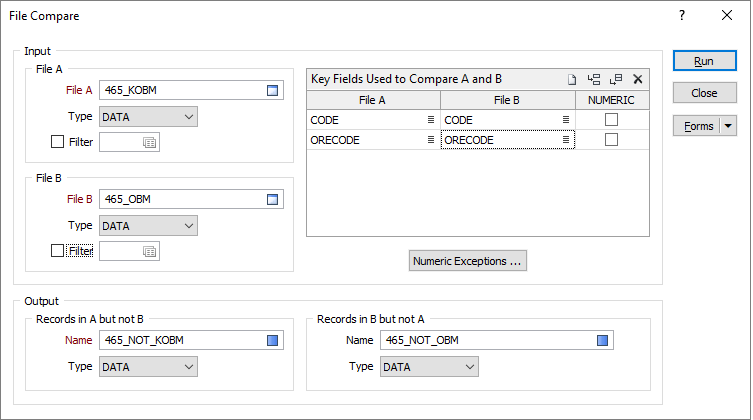The image size is (753, 420).
Task: Check NUMERIC box for ORECODE row
Action: [611, 140]
